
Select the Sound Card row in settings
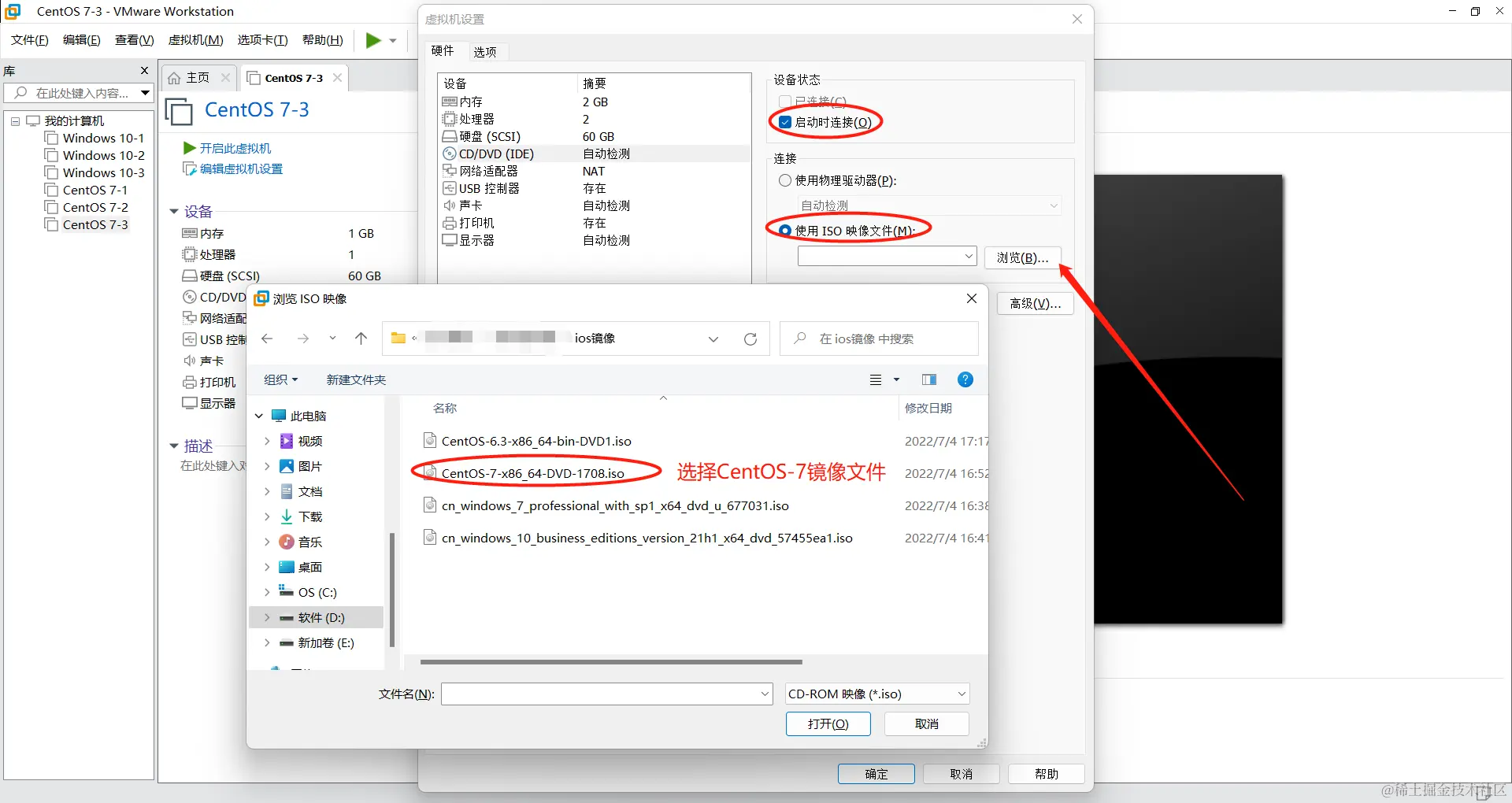coord(595,205)
